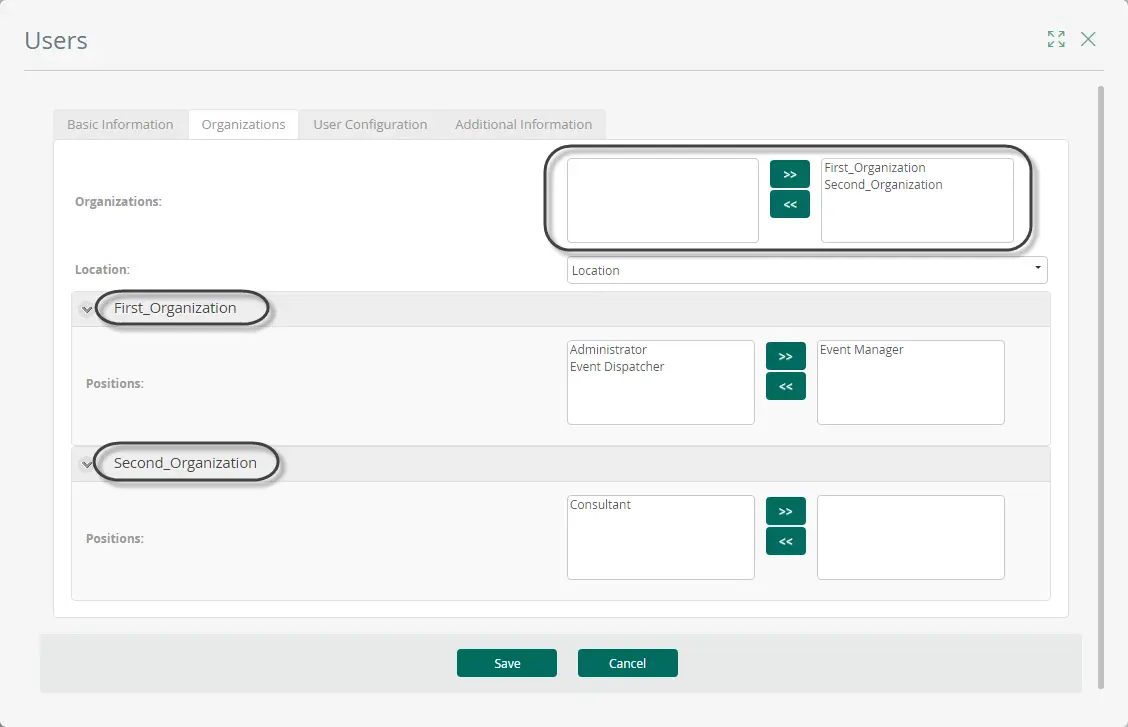
Task: Open the Location dropdown
Action: coord(807,270)
